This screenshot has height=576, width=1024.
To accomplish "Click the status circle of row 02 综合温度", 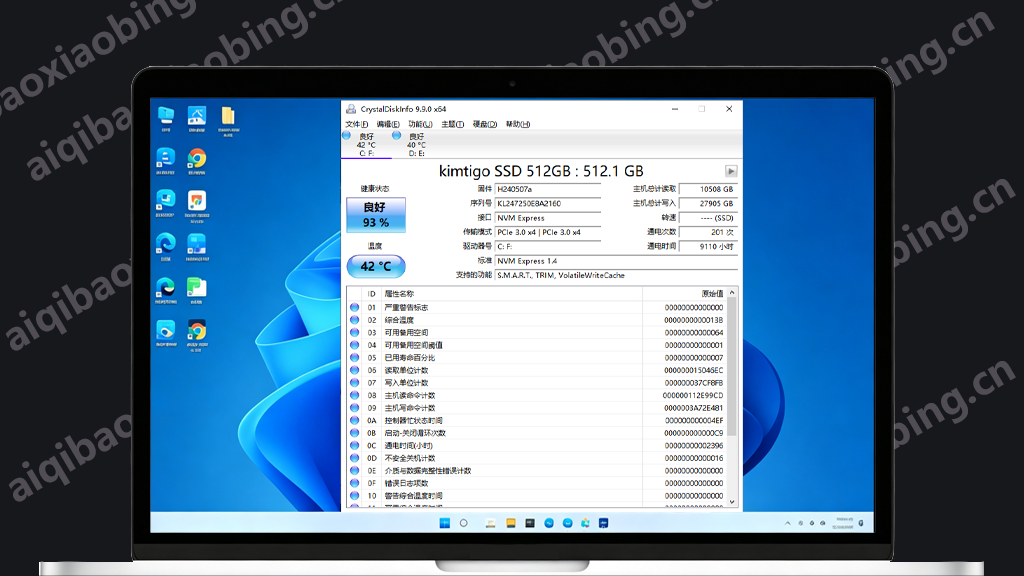I will coord(355,320).
